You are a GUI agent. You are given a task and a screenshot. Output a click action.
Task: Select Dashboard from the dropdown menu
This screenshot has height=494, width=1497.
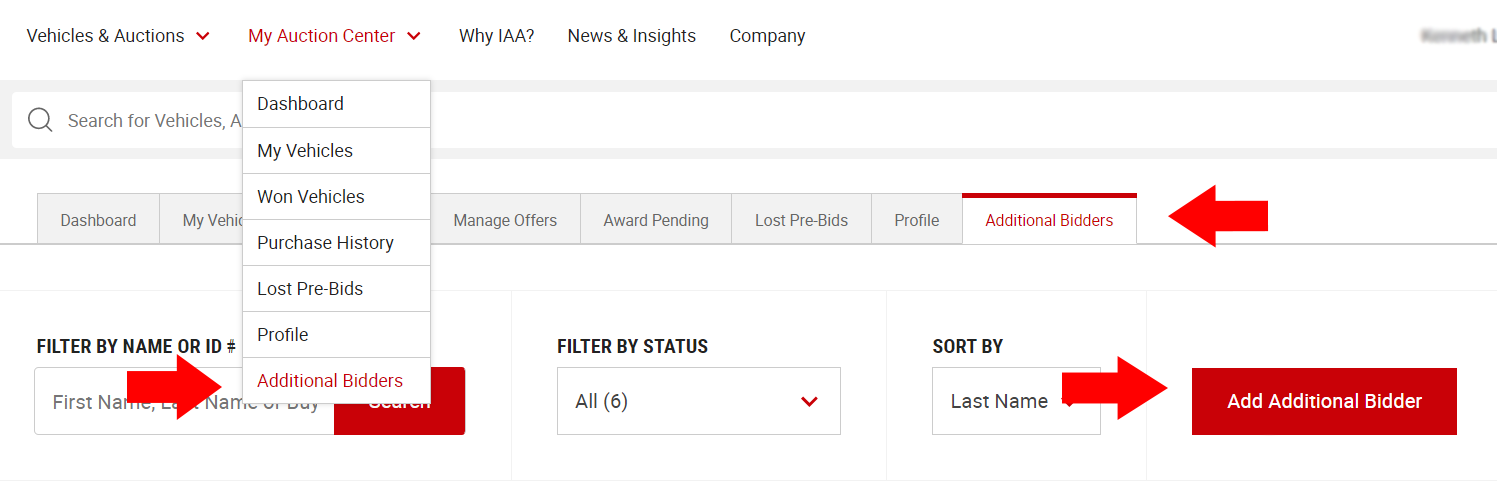tap(300, 104)
